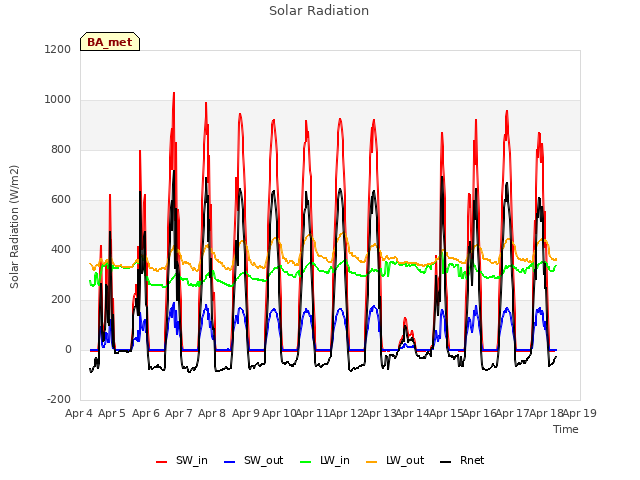640x480 pixels.
Task: Click the BA_met annotation tag
Action: click(110, 42)
